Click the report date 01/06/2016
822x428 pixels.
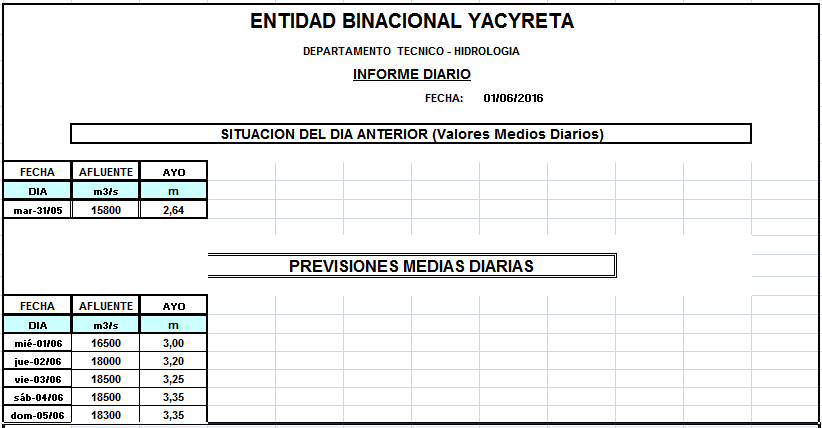[512, 98]
